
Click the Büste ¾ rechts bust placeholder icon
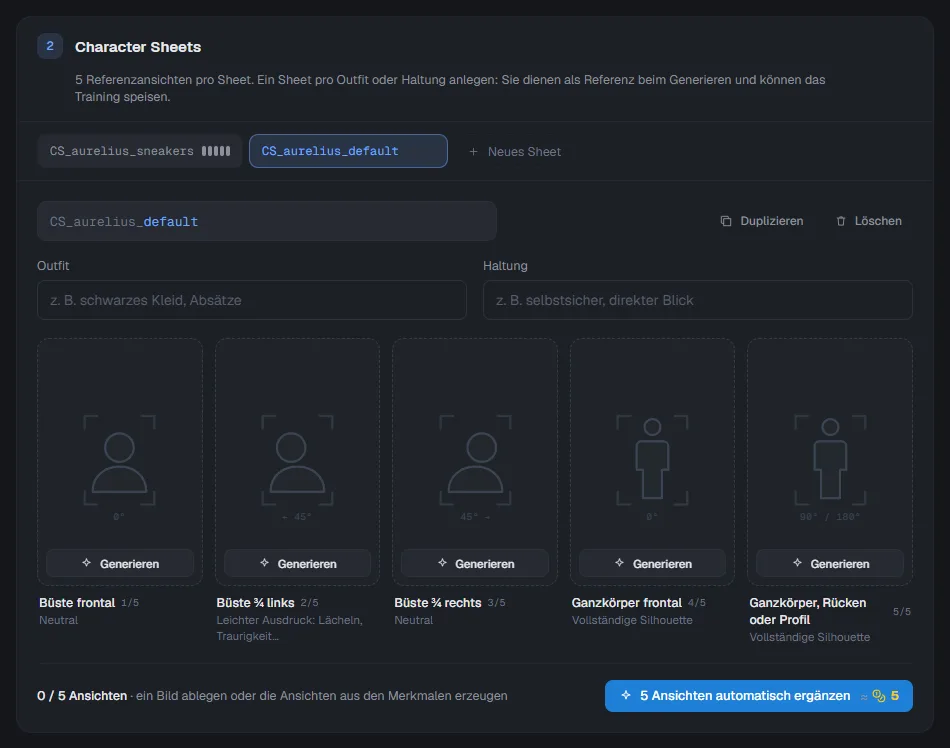(476, 461)
